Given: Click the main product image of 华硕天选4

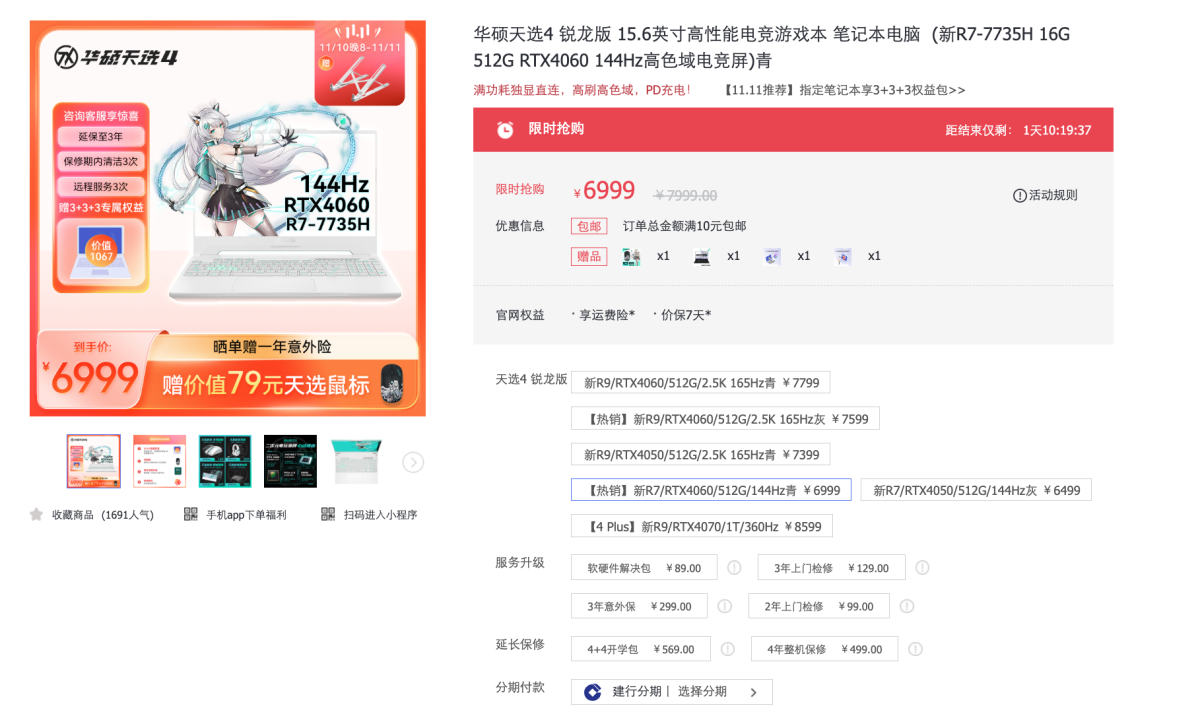Looking at the screenshot, I should pyautogui.click(x=228, y=218).
